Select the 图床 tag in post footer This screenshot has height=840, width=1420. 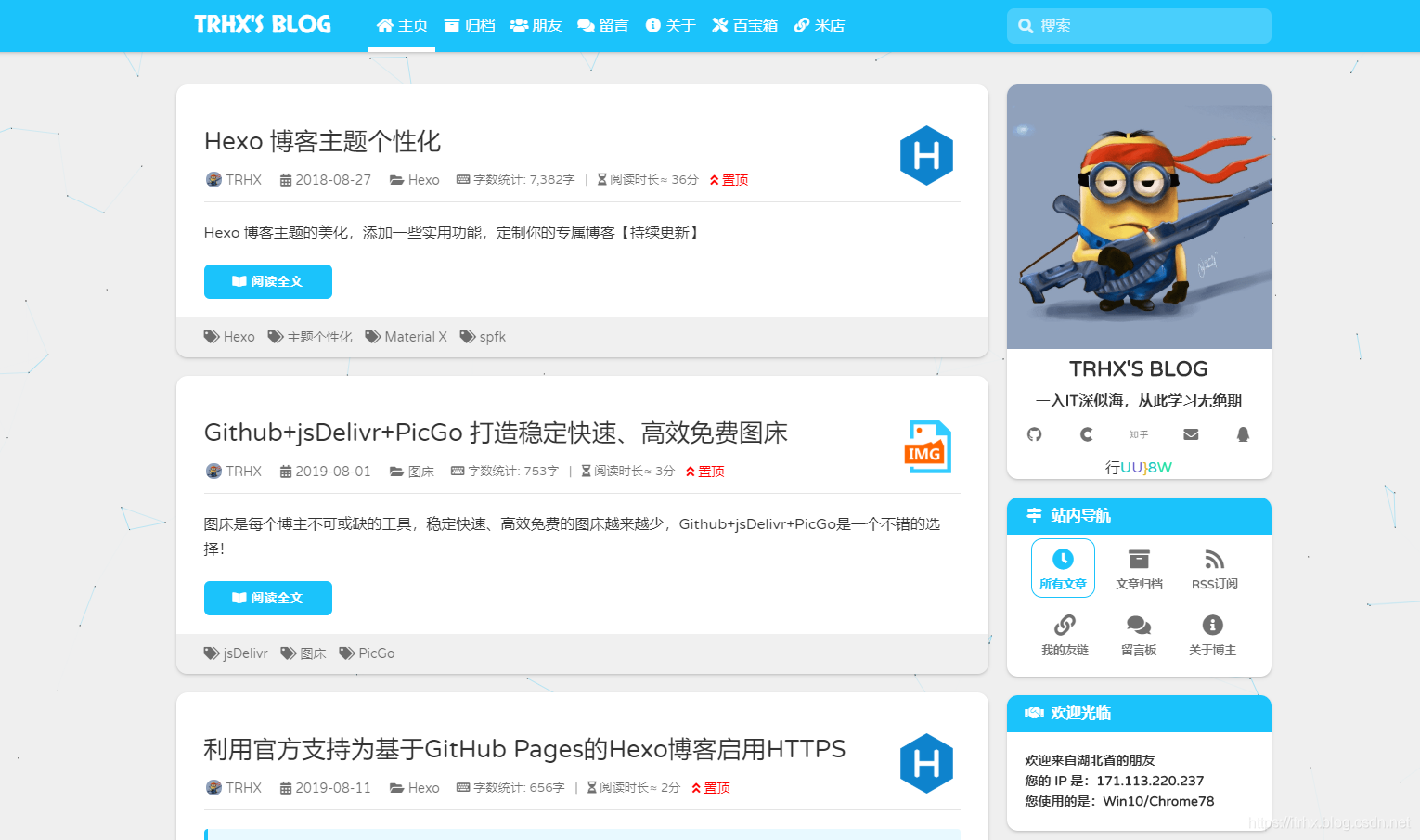click(x=303, y=653)
